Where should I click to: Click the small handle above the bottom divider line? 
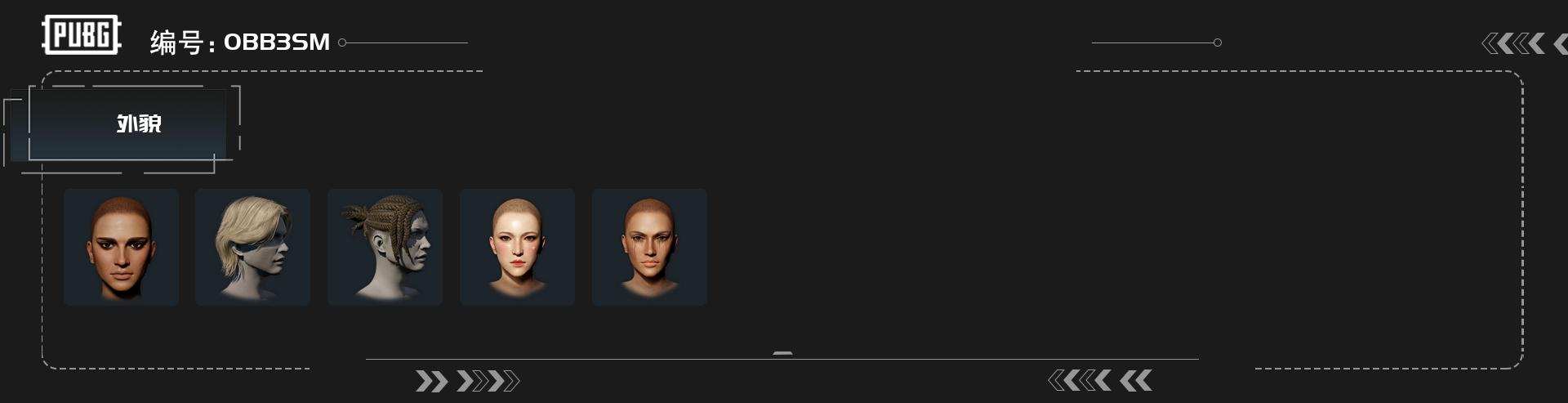tap(782, 353)
